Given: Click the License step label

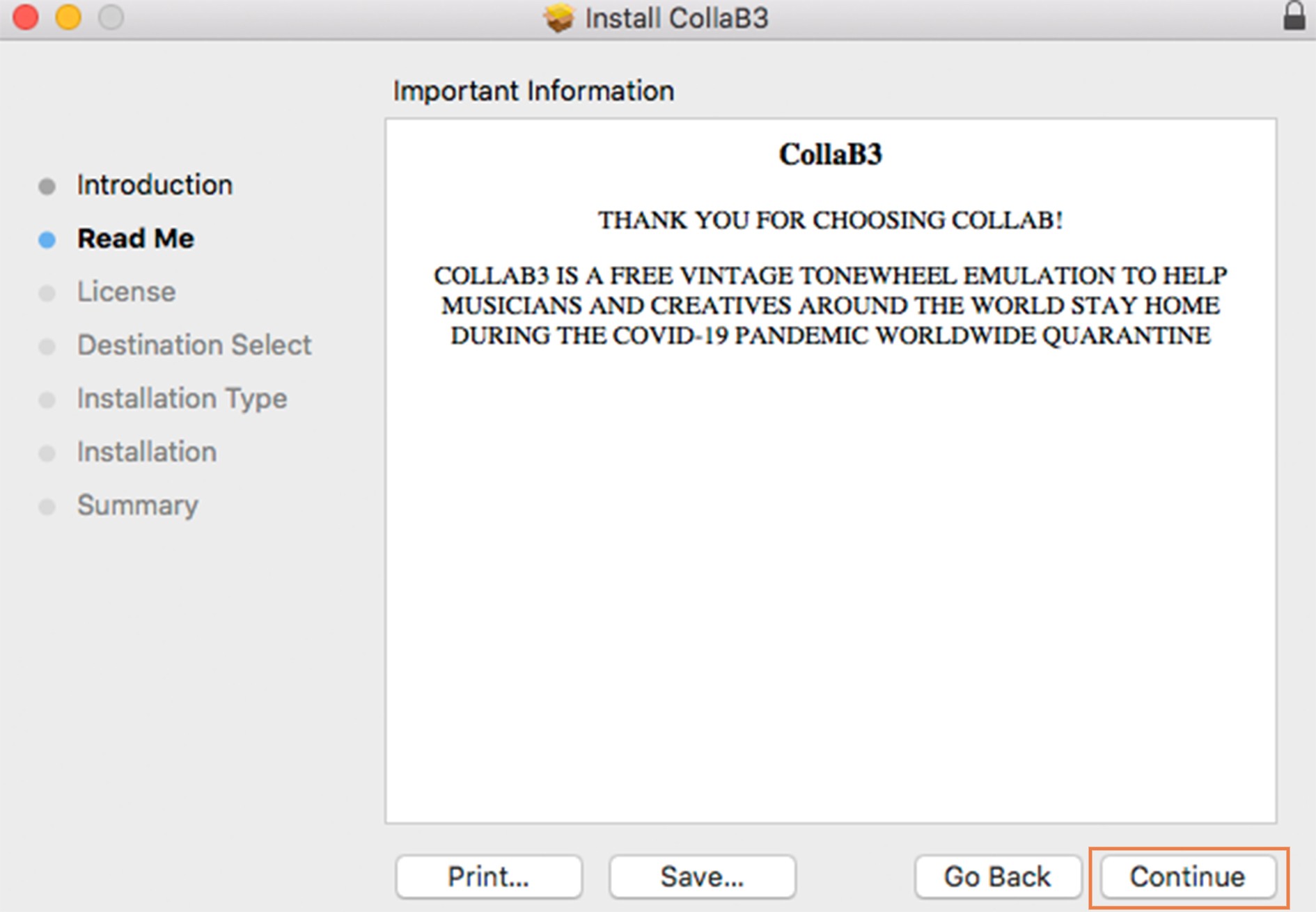Looking at the screenshot, I should pos(126,292).
